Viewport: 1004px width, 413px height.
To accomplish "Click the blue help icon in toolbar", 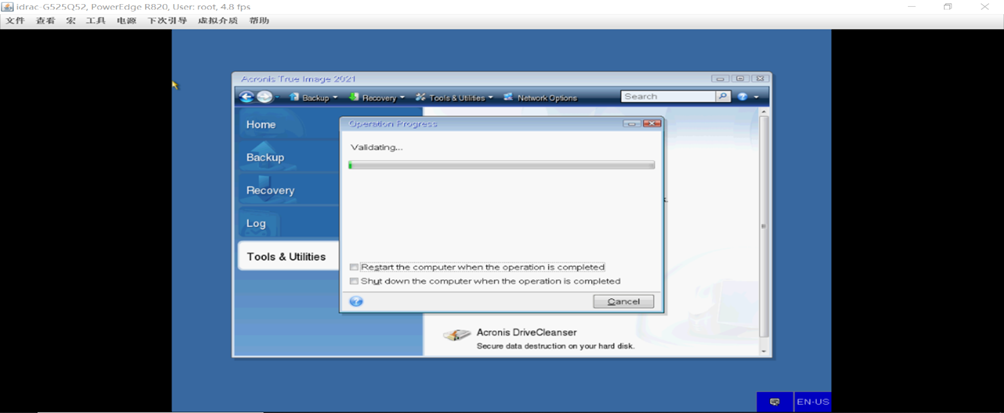I will coord(743,97).
